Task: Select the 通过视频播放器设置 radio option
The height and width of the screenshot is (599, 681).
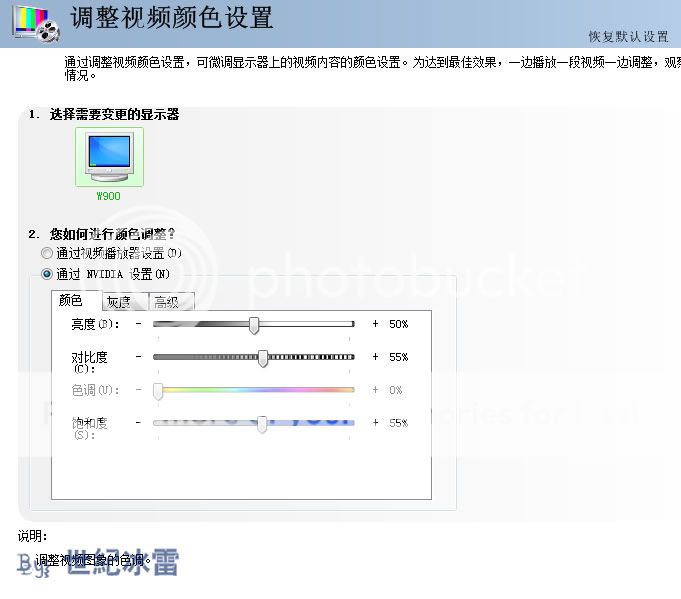Action: click(47, 254)
